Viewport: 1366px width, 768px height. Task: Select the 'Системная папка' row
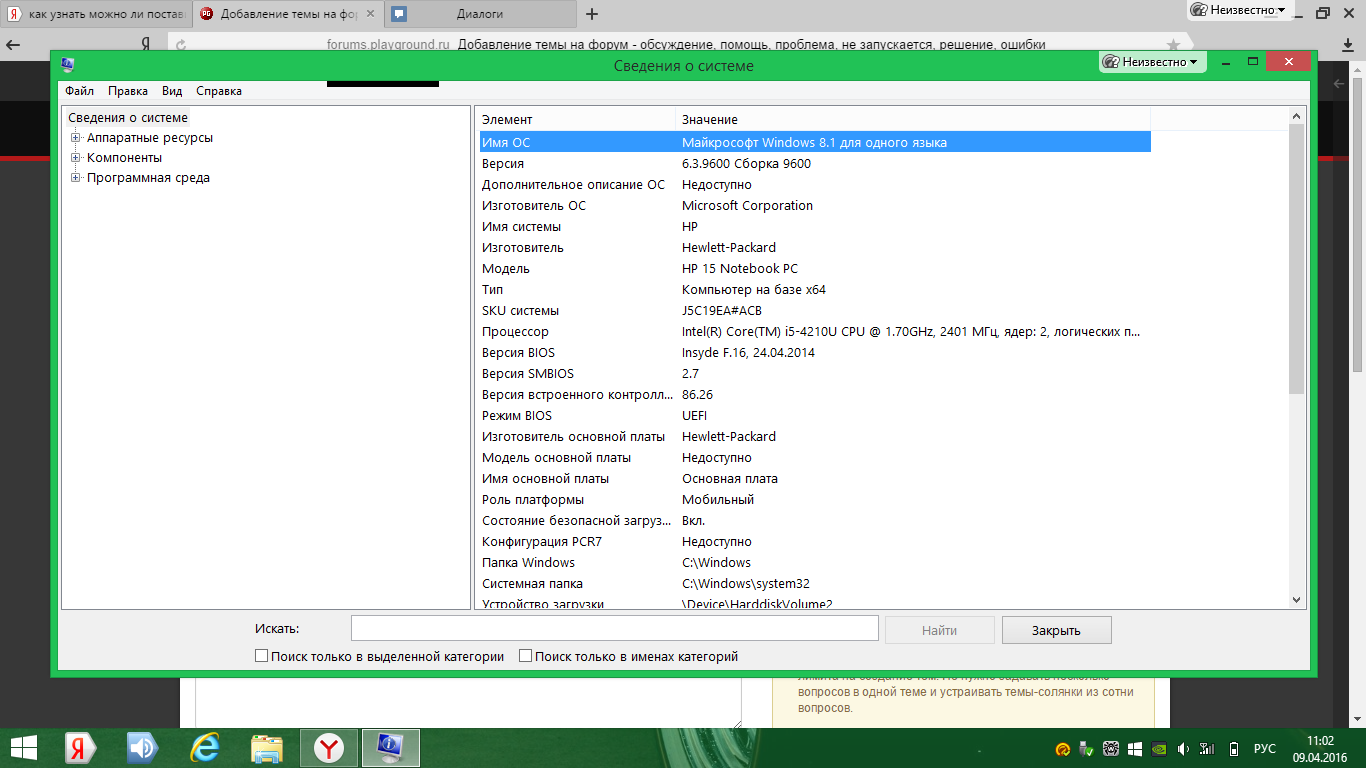coord(815,583)
